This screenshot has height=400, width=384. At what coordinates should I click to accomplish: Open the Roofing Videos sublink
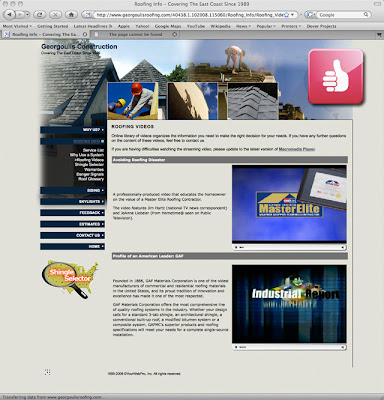coord(89,160)
